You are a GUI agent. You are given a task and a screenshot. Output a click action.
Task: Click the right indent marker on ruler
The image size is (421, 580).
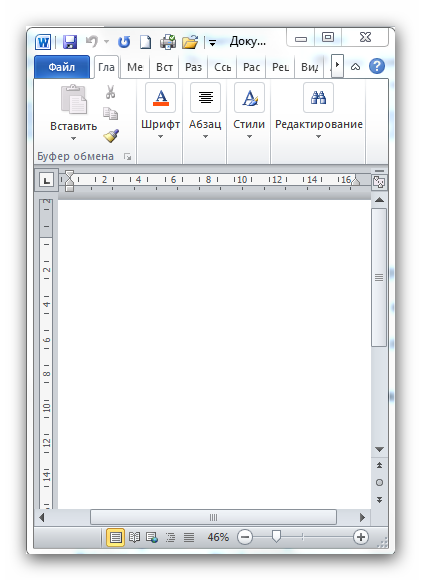coord(356,181)
